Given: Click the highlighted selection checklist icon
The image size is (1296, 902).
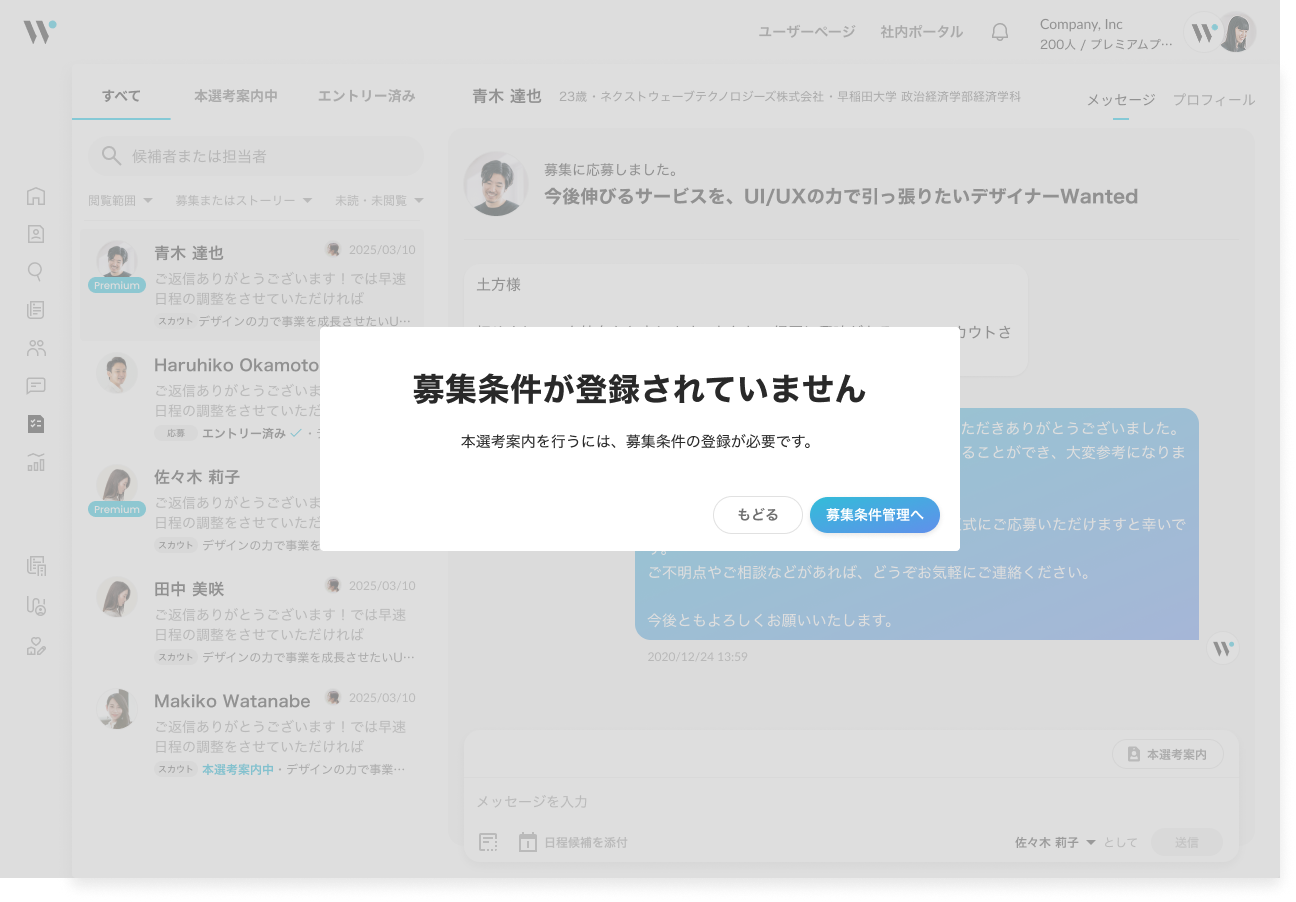Looking at the screenshot, I should pyautogui.click(x=36, y=424).
